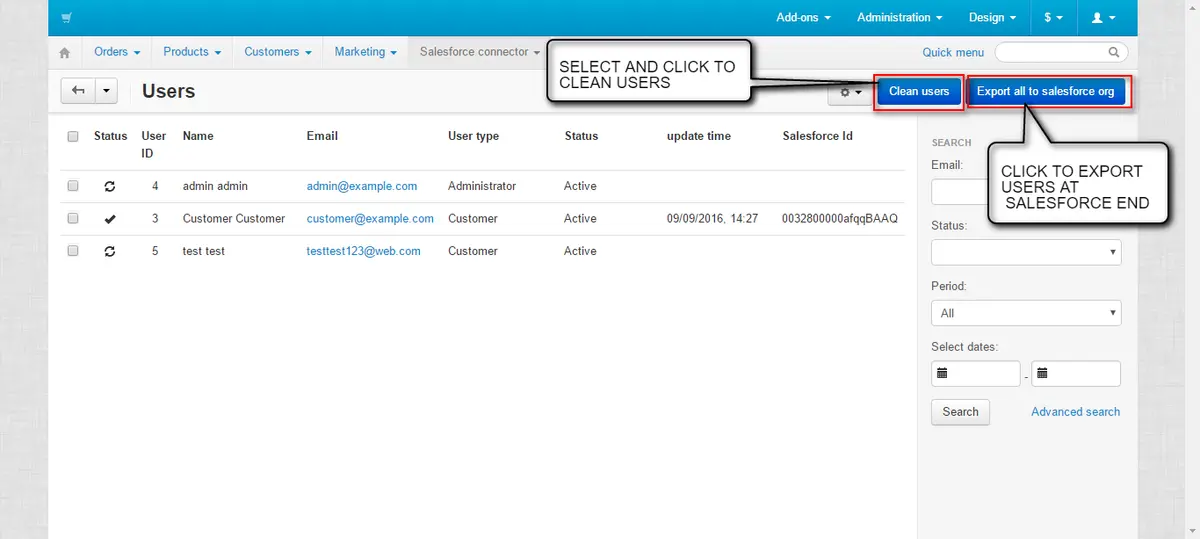This screenshot has width=1200, height=539.
Task: Toggle the select-all users checkbox
Action: [x=73, y=137]
